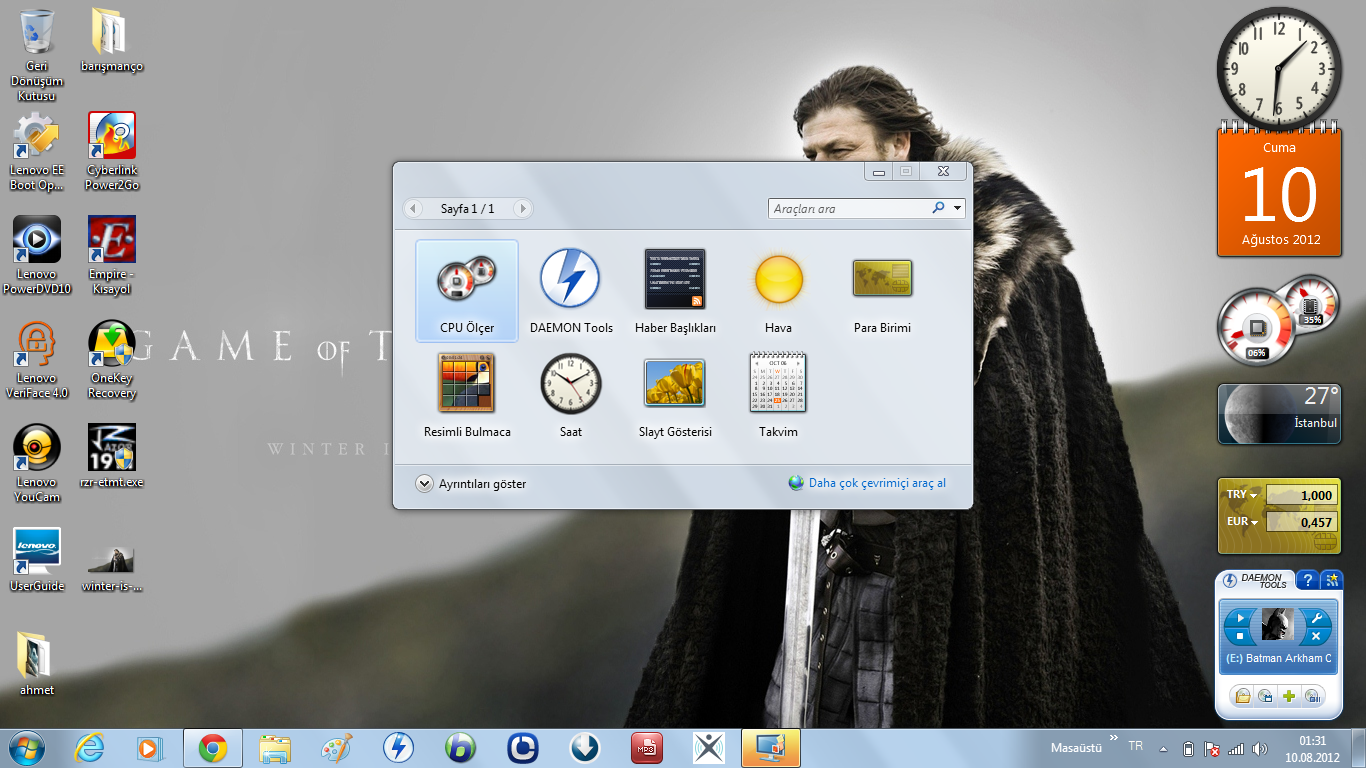This screenshot has width=1366, height=768.
Task: Click the green plus add icon in DAEMON gadget
Action: pos(1289,696)
